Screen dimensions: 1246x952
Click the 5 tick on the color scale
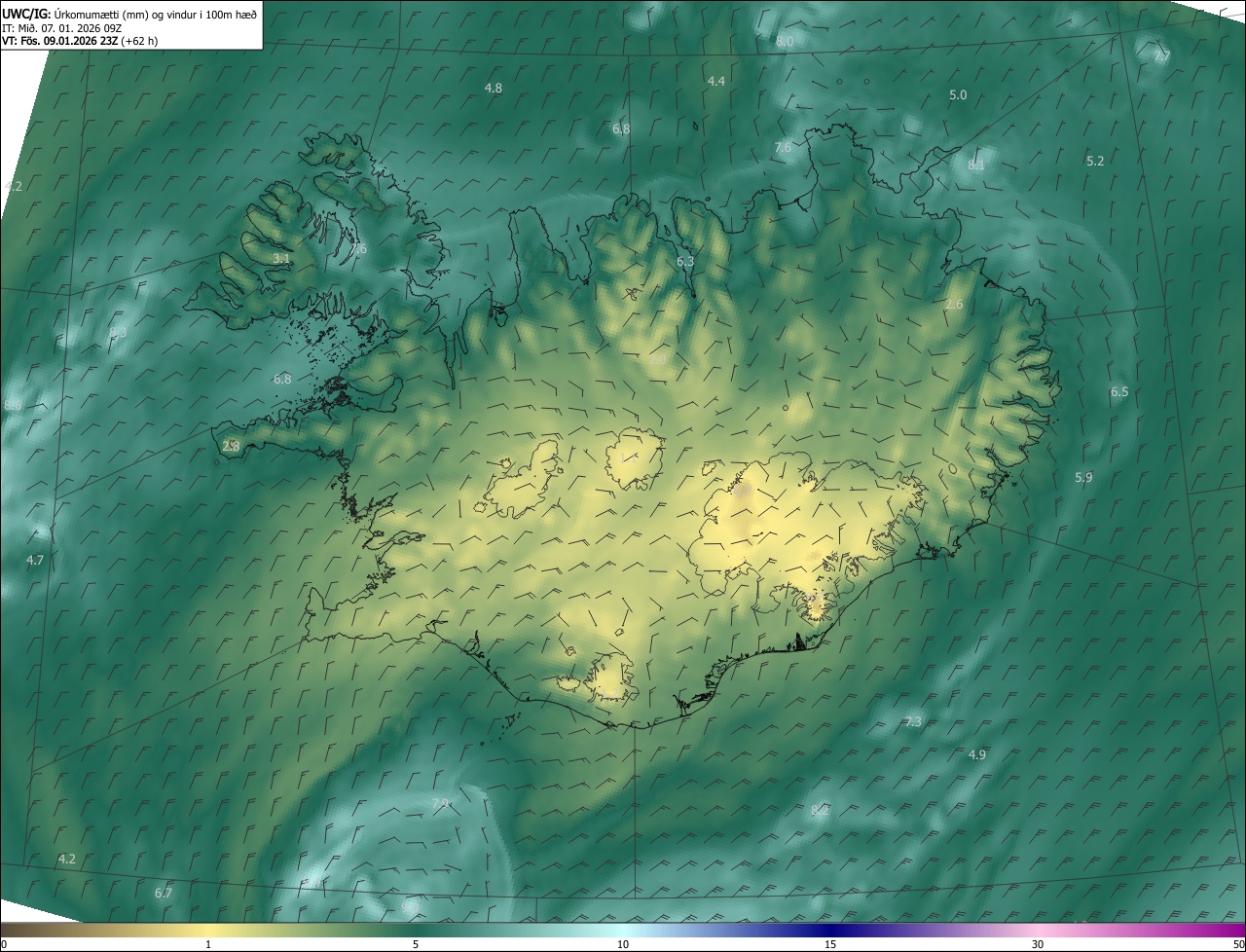click(x=416, y=944)
